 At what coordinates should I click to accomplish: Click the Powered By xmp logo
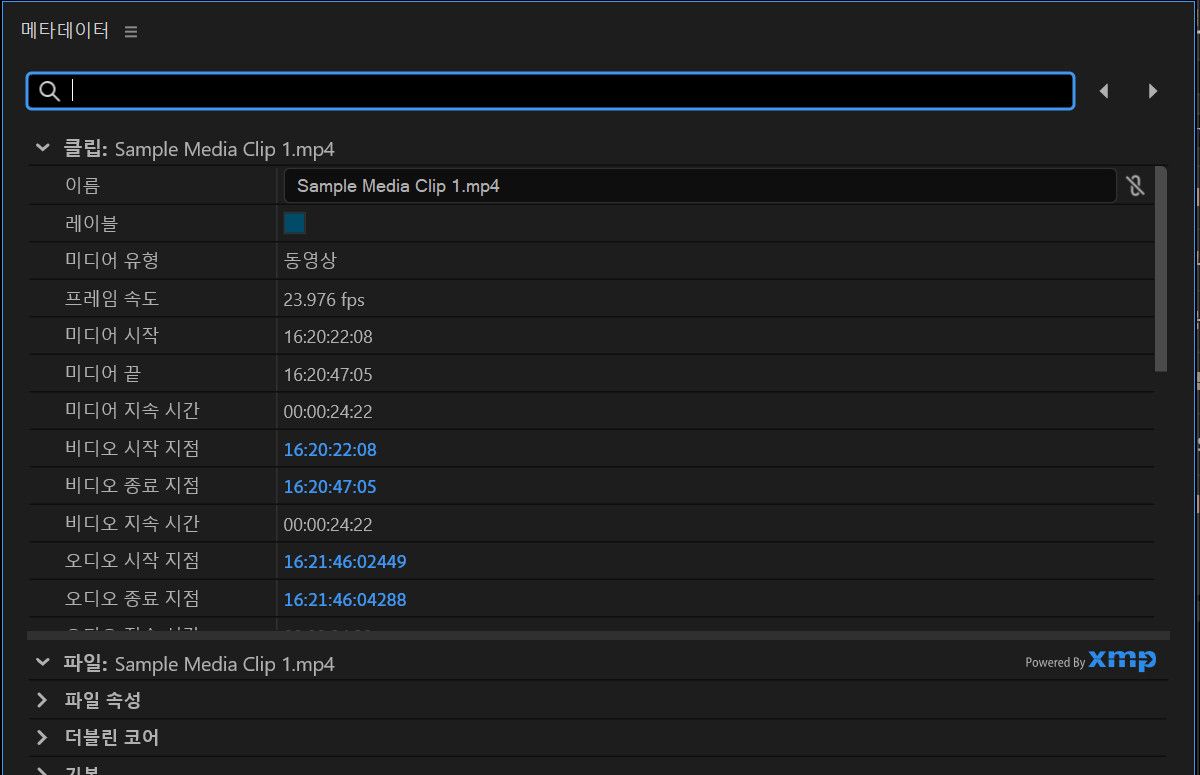[1090, 660]
